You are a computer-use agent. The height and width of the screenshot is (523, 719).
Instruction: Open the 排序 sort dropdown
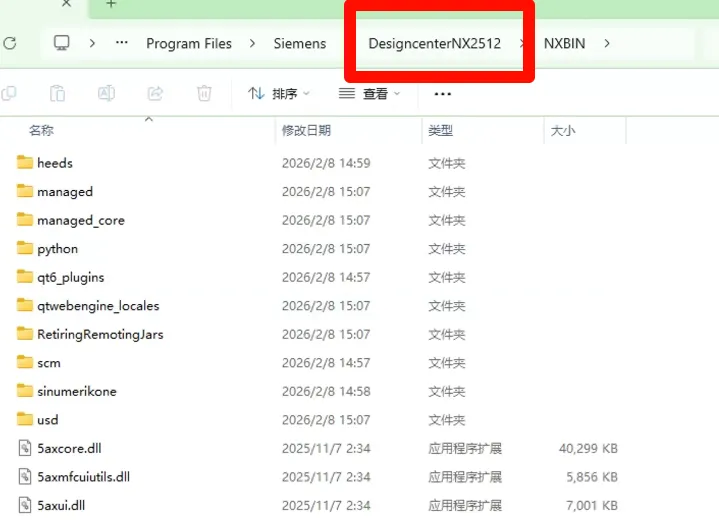(x=279, y=94)
